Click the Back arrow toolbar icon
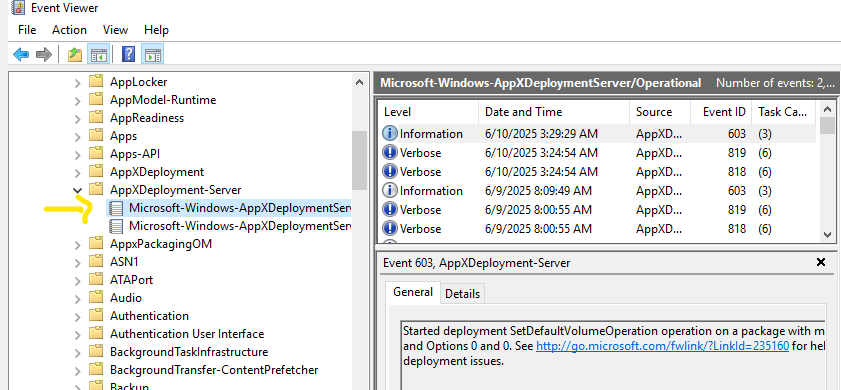The width and height of the screenshot is (841, 390). point(21,54)
